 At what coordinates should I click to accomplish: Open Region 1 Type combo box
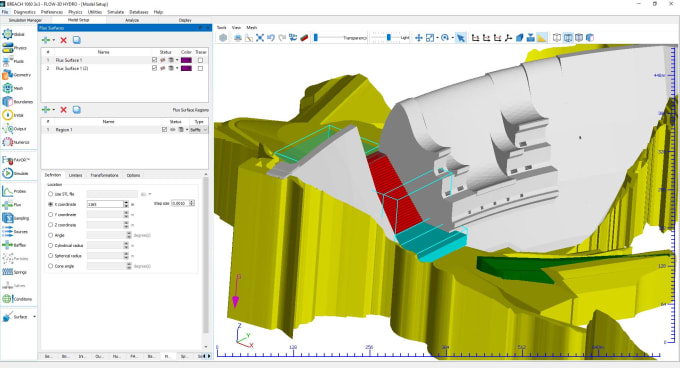click(x=198, y=130)
